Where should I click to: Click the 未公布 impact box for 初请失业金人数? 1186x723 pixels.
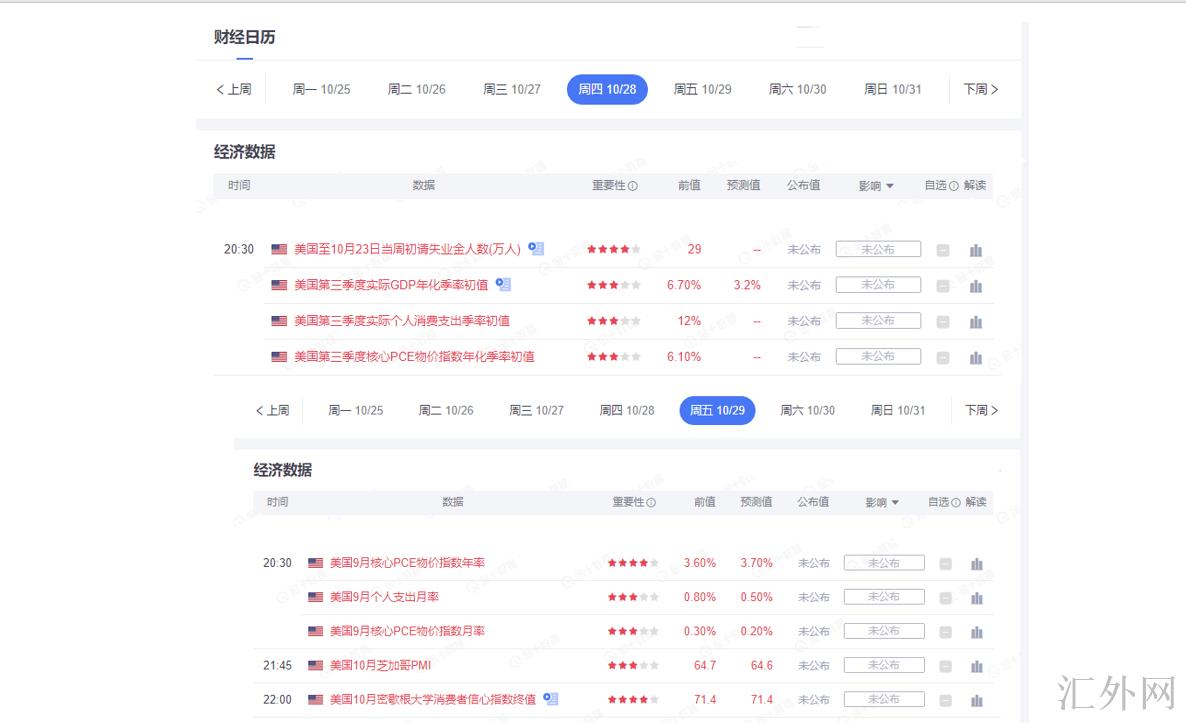(x=878, y=249)
